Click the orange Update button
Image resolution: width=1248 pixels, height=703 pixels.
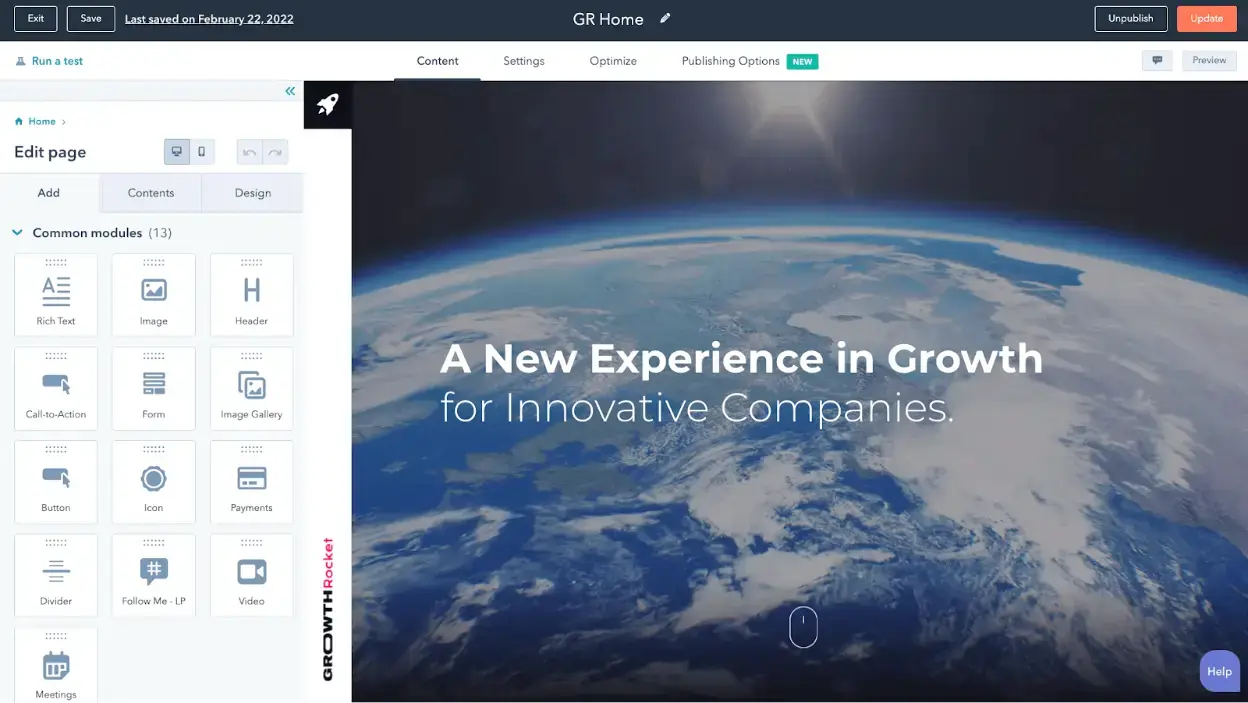[1207, 18]
